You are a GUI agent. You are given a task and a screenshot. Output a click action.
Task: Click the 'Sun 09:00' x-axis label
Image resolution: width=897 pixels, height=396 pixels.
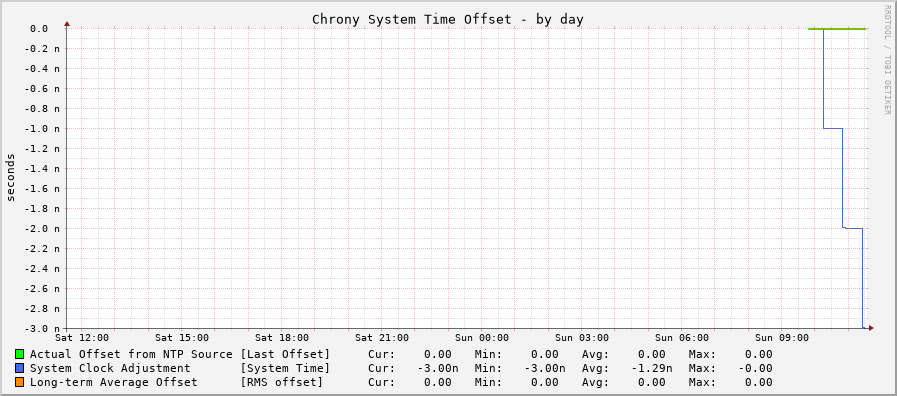pos(781,338)
